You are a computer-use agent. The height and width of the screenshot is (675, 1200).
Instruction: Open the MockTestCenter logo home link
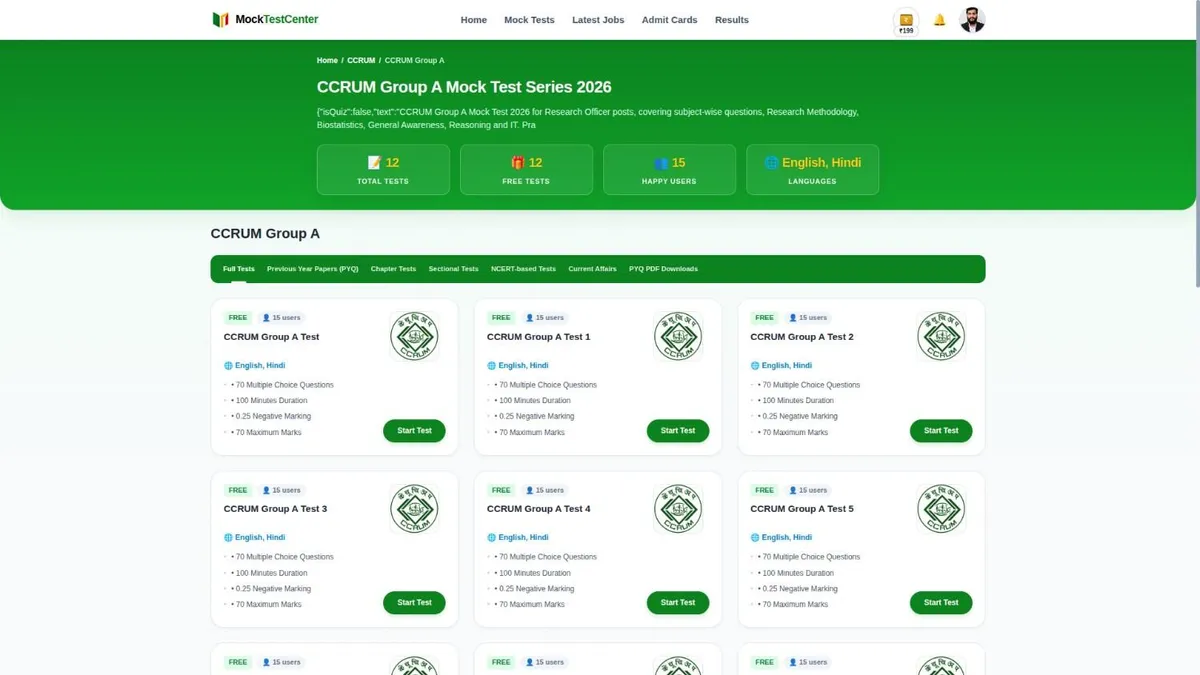pyautogui.click(x=265, y=19)
